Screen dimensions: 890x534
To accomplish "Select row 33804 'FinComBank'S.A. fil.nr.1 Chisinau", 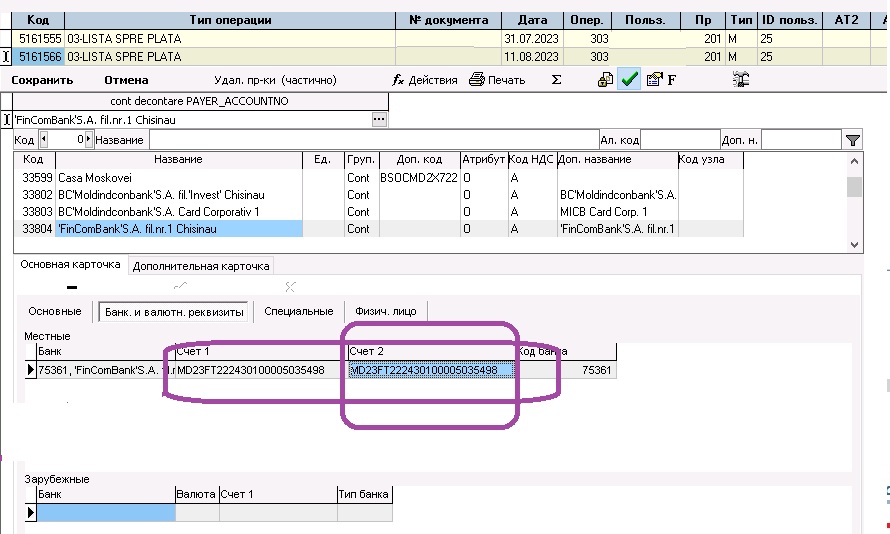I will tap(379, 229).
